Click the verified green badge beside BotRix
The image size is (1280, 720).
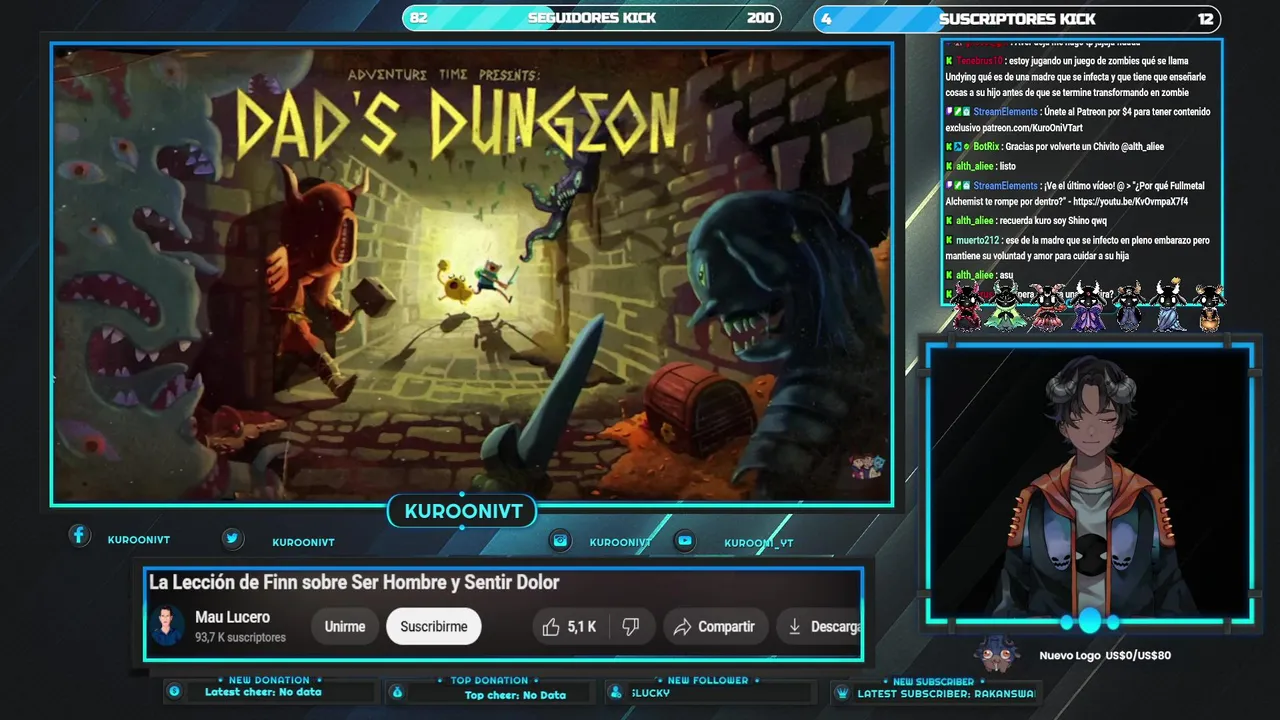pyautogui.click(x=967, y=147)
